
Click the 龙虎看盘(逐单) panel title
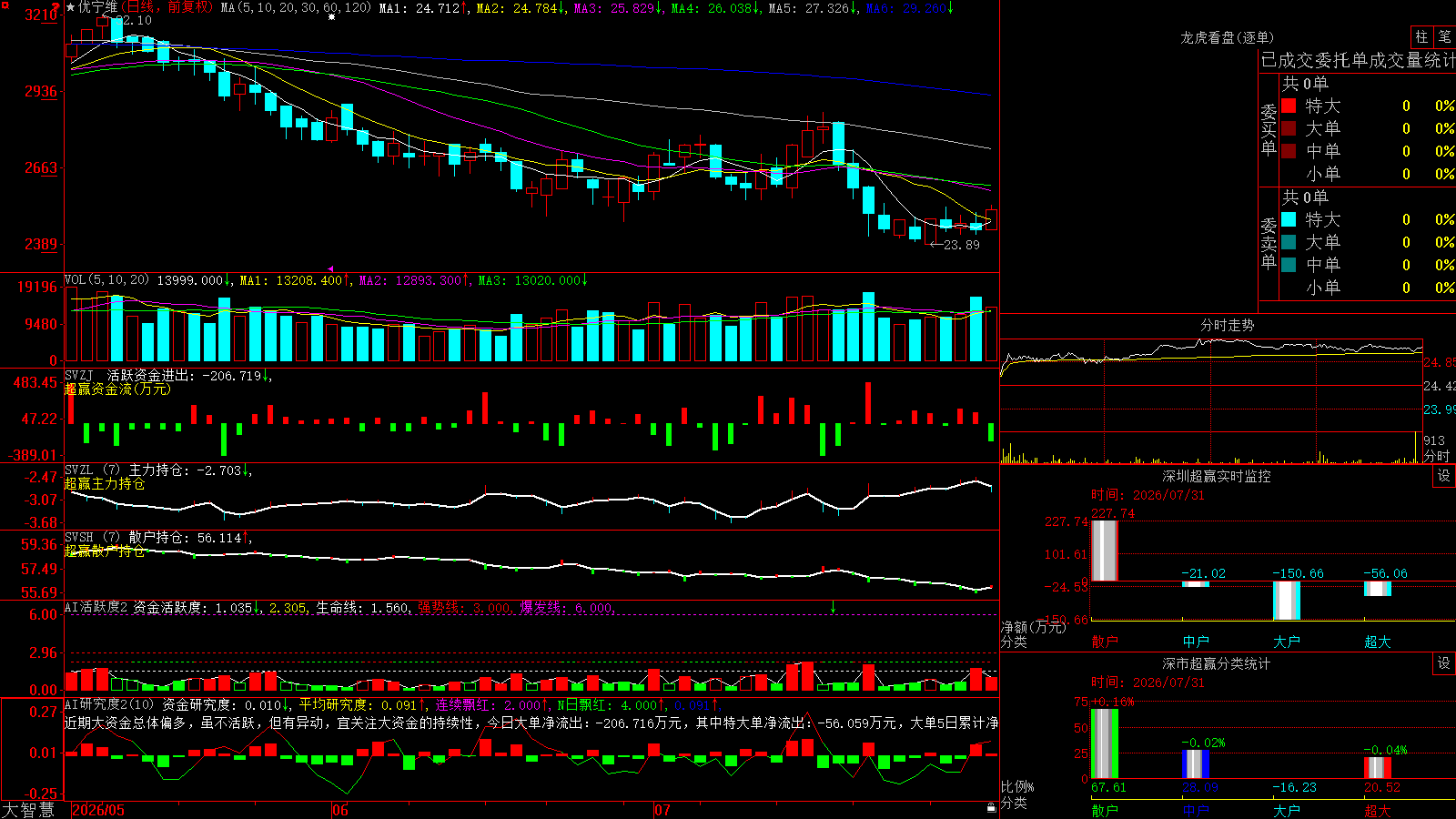pyautogui.click(x=1228, y=37)
